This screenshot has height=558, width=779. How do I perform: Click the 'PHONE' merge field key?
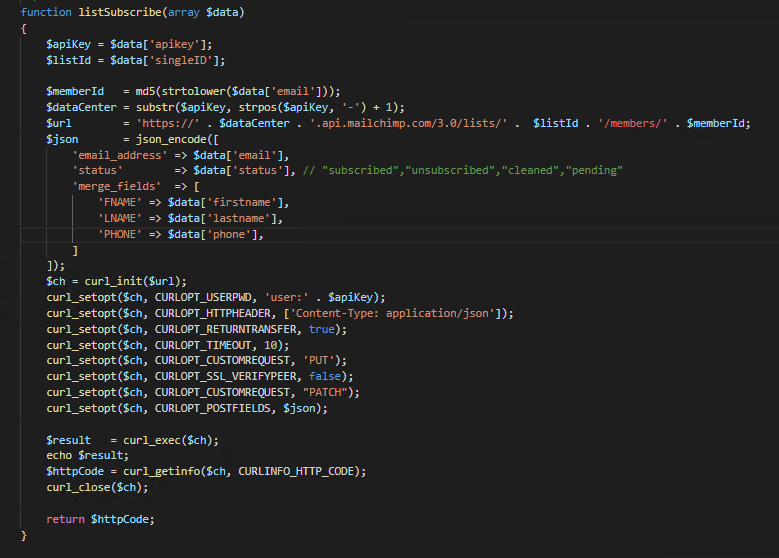point(120,235)
